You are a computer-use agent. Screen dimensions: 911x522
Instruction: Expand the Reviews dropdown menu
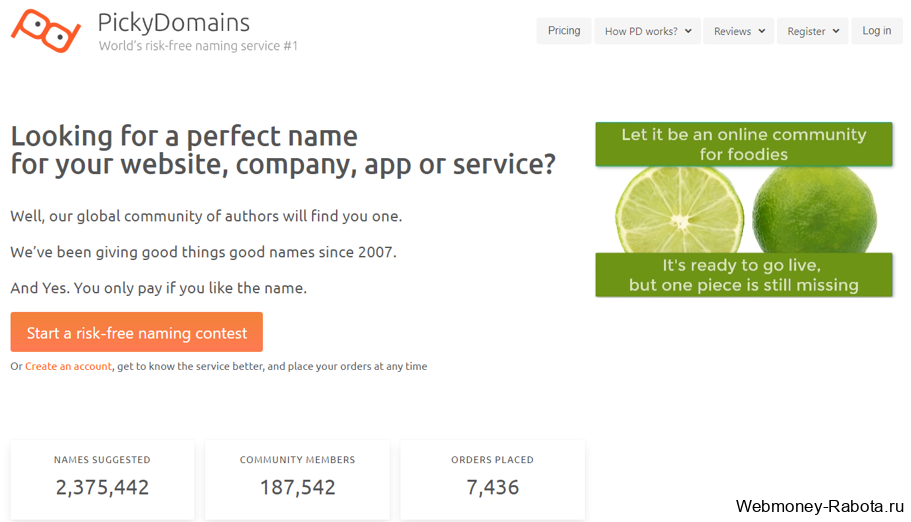click(x=738, y=31)
